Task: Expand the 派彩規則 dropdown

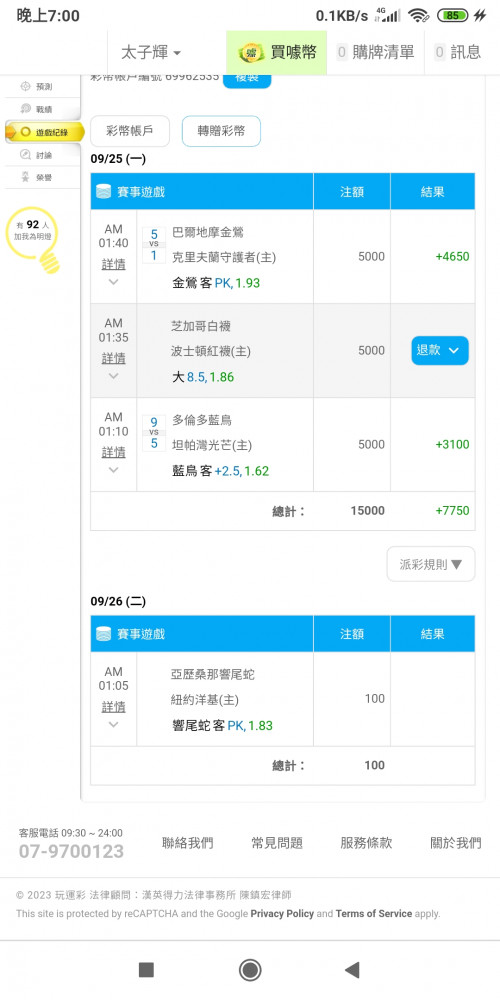Action: [x=431, y=564]
